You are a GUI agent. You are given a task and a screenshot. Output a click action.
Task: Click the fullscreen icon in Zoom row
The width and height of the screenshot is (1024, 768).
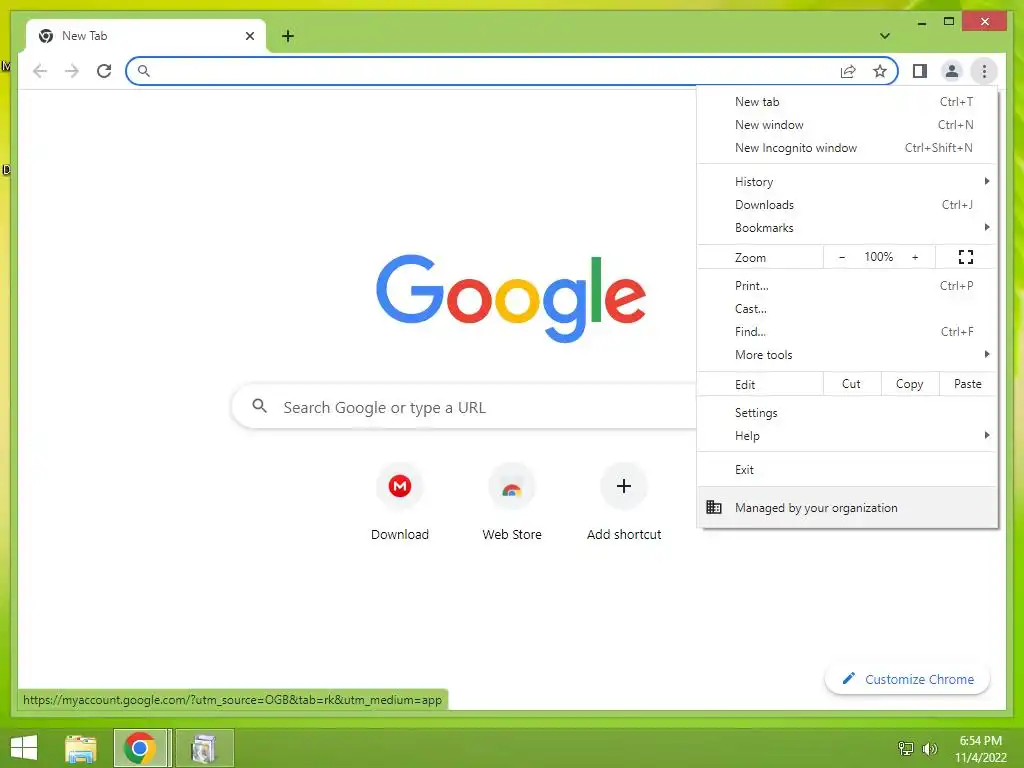965,257
